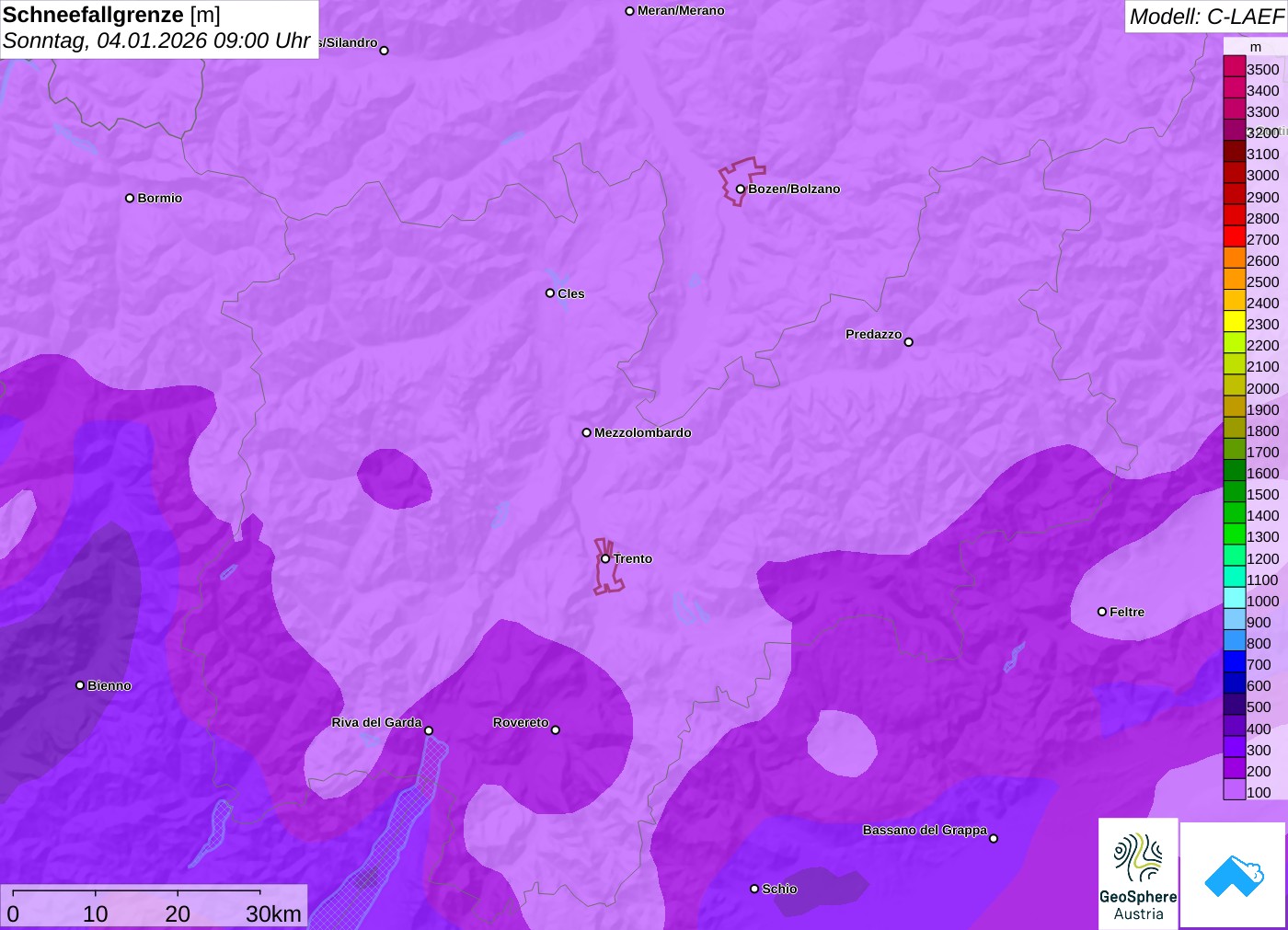This screenshot has height=930, width=1288.
Task: Select the 2700 m red legend swatch
Action: tap(1235, 236)
